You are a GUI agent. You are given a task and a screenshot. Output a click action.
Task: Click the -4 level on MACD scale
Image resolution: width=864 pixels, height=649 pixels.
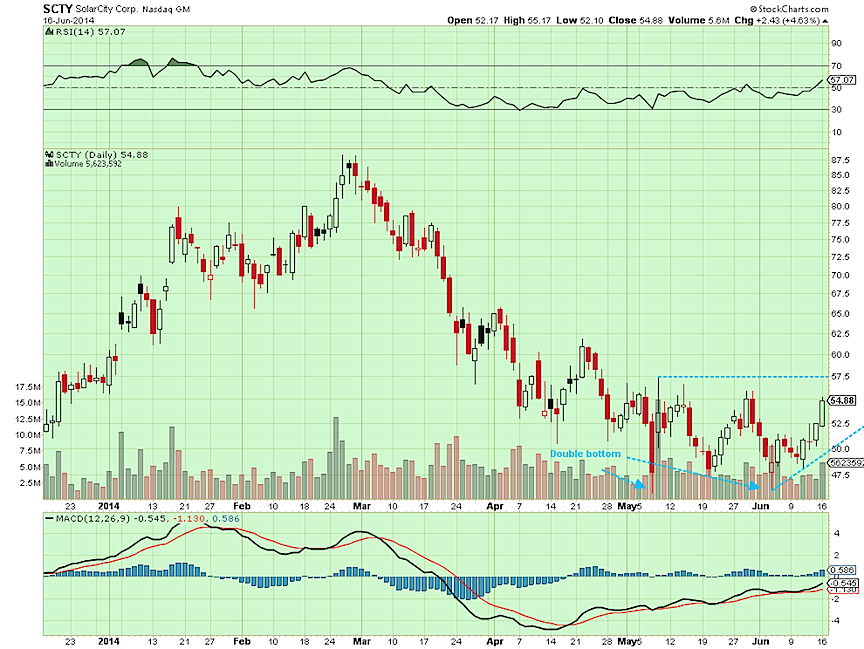(x=835, y=620)
